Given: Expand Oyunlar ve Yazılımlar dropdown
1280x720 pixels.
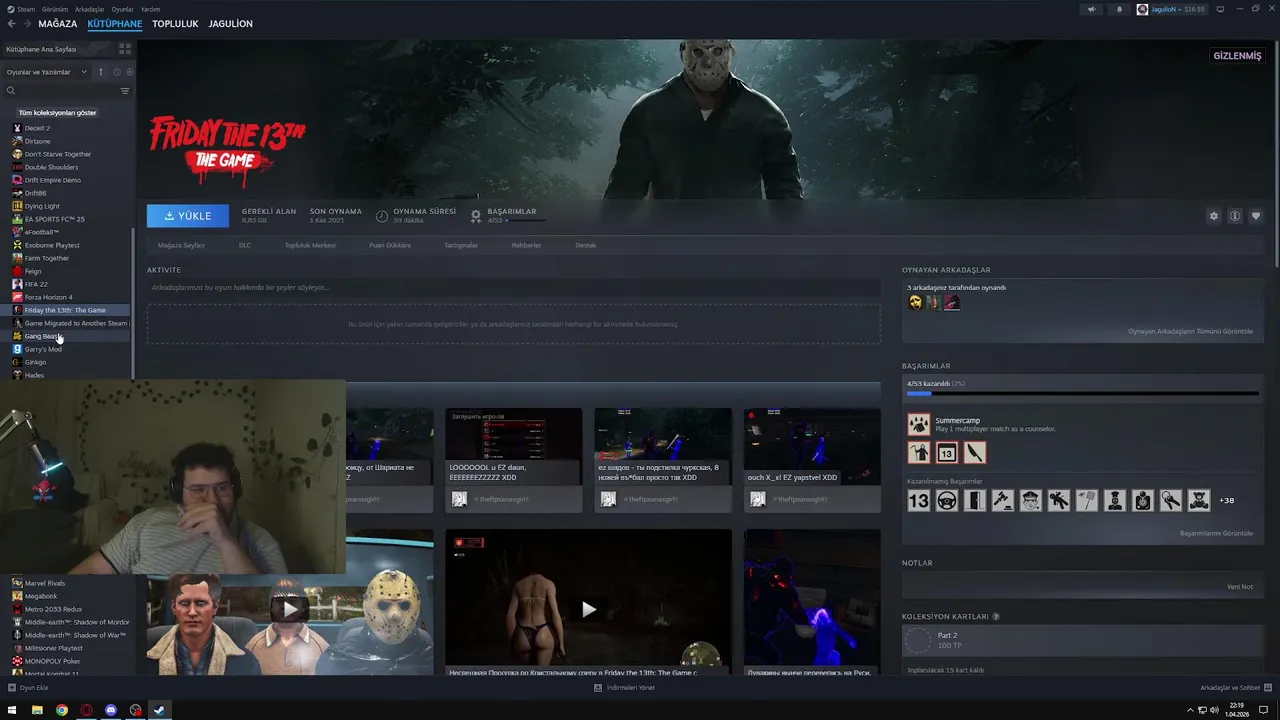Looking at the screenshot, I should pos(46,72).
